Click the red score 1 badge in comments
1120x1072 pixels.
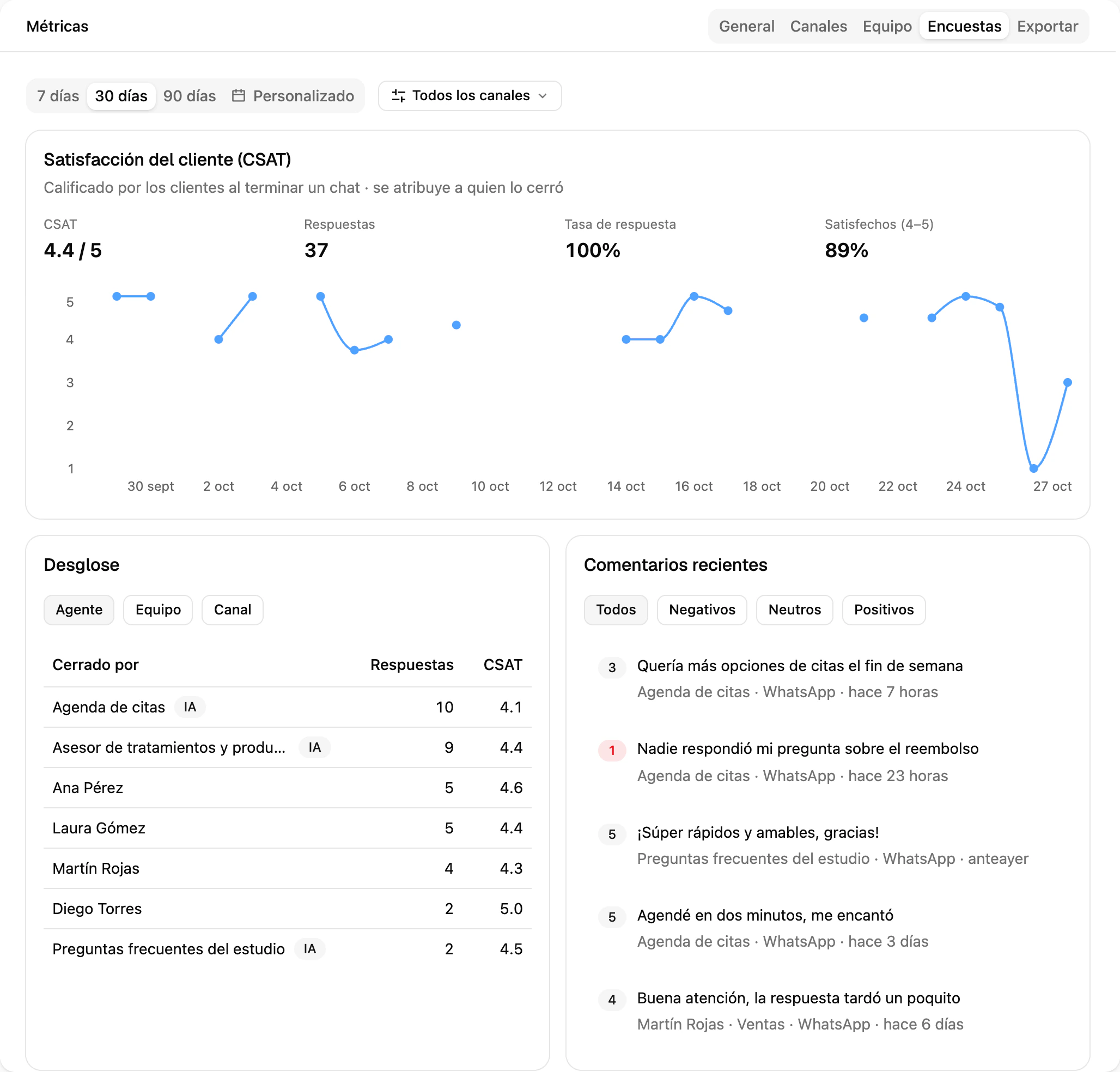point(611,750)
